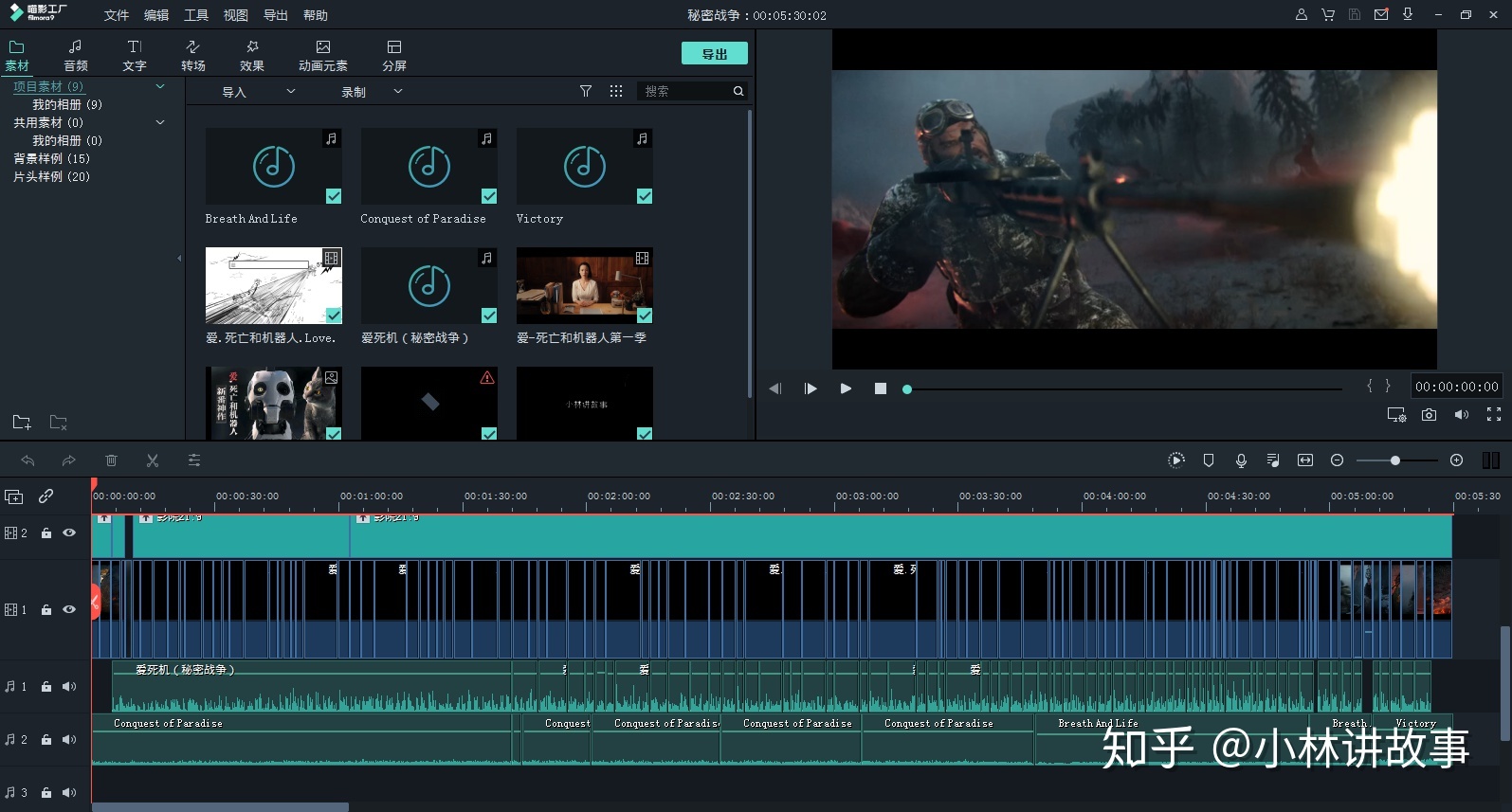
Task: Click the timeline zoom slider handle
Action: coord(1395,460)
